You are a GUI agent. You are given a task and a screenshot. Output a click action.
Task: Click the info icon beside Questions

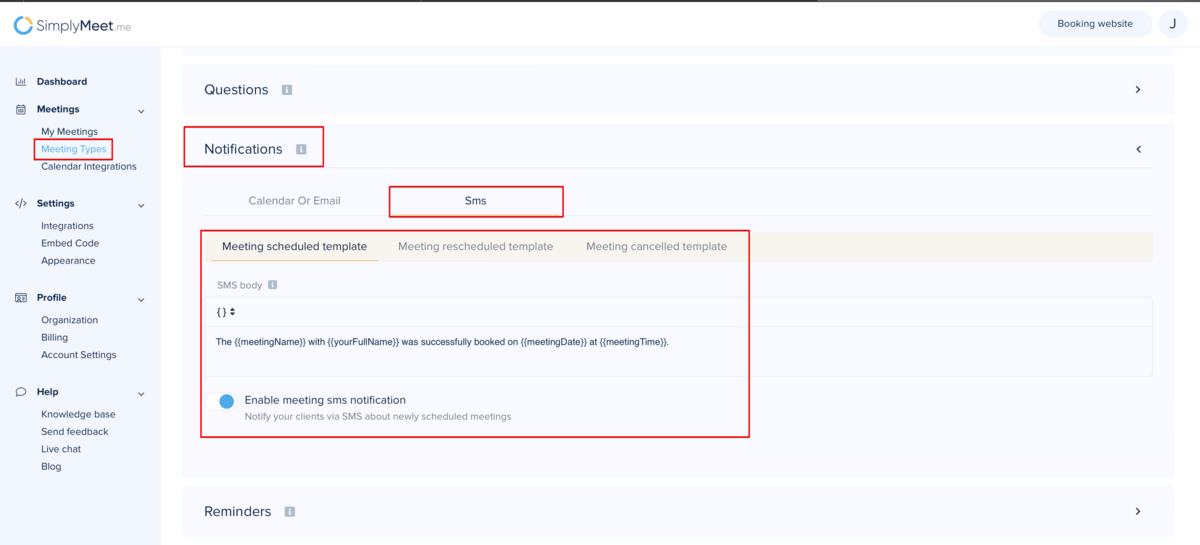pyautogui.click(x=287, y=90)
